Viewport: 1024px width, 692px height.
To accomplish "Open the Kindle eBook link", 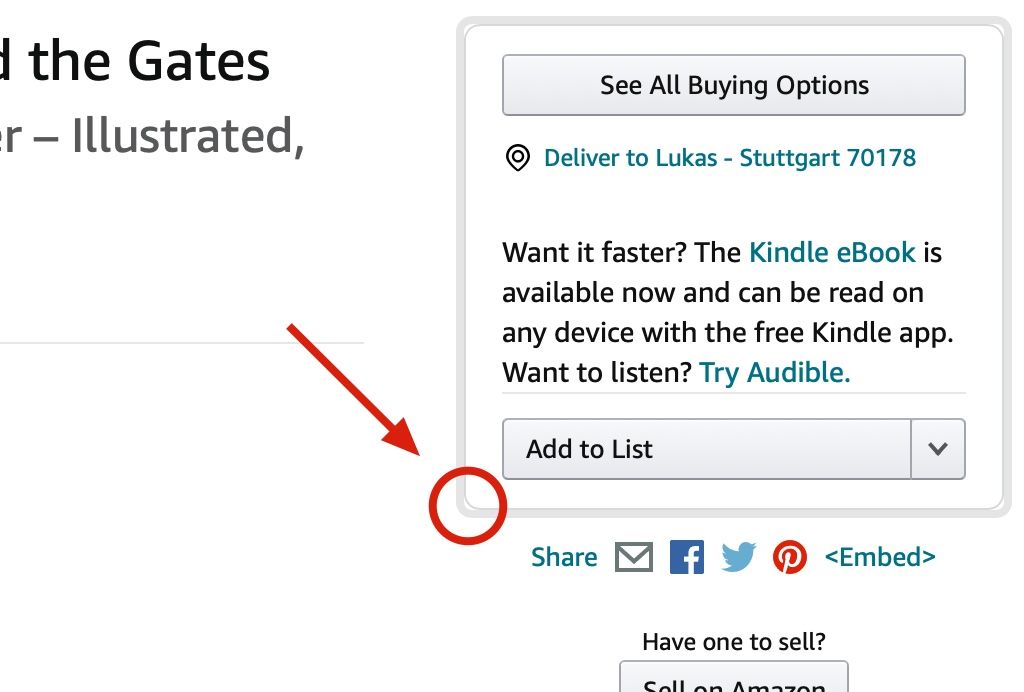I will tap(831, 252).
